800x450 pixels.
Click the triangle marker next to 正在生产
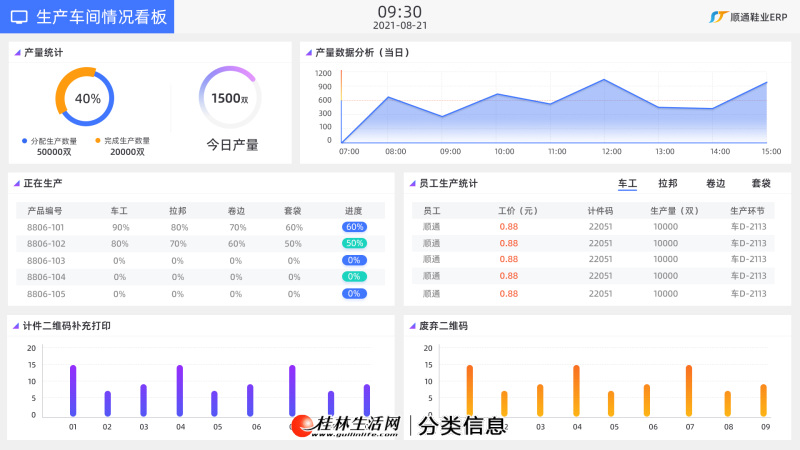(16, 183)
